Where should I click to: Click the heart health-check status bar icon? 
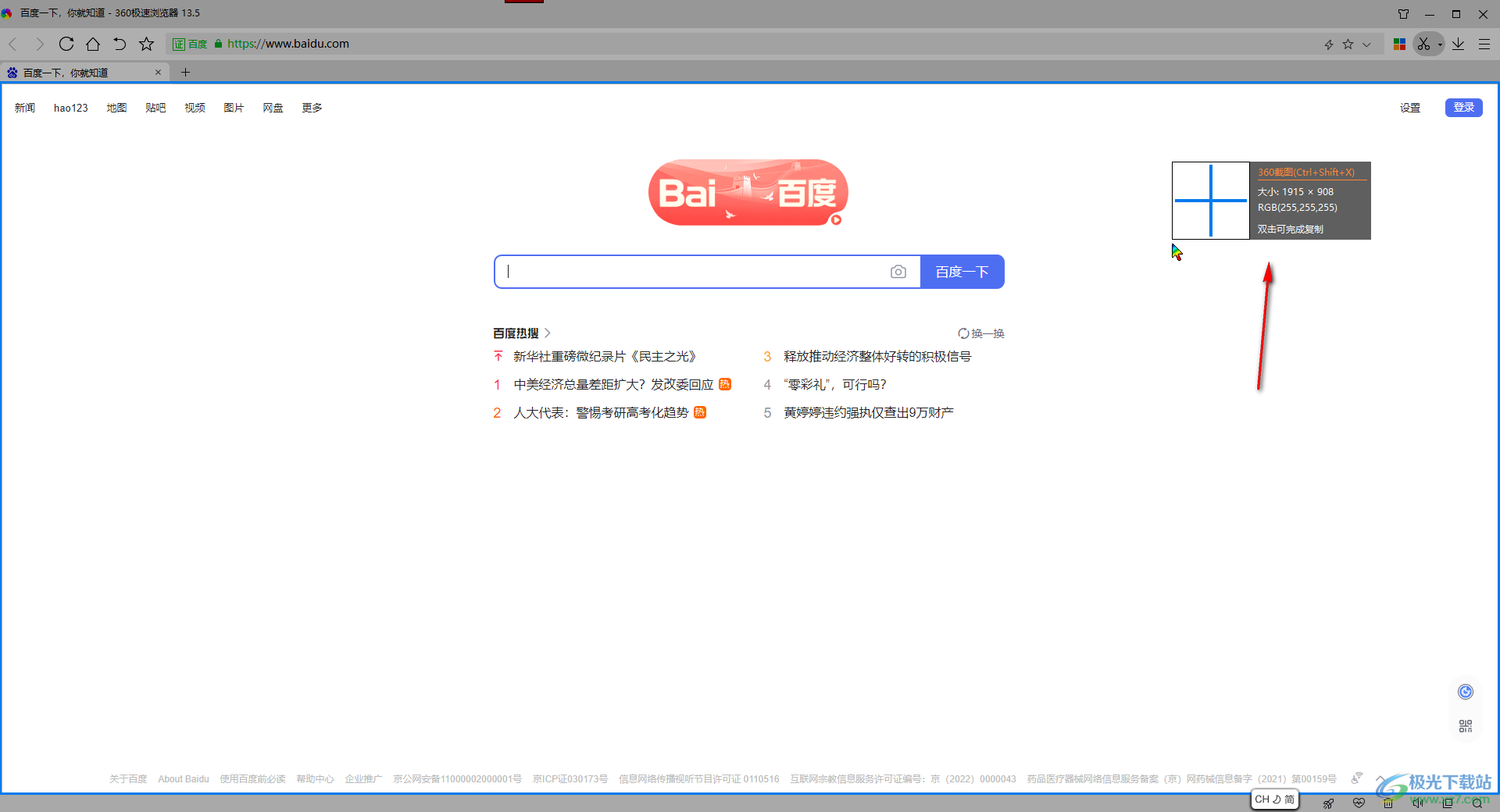tap(1359, 803)
